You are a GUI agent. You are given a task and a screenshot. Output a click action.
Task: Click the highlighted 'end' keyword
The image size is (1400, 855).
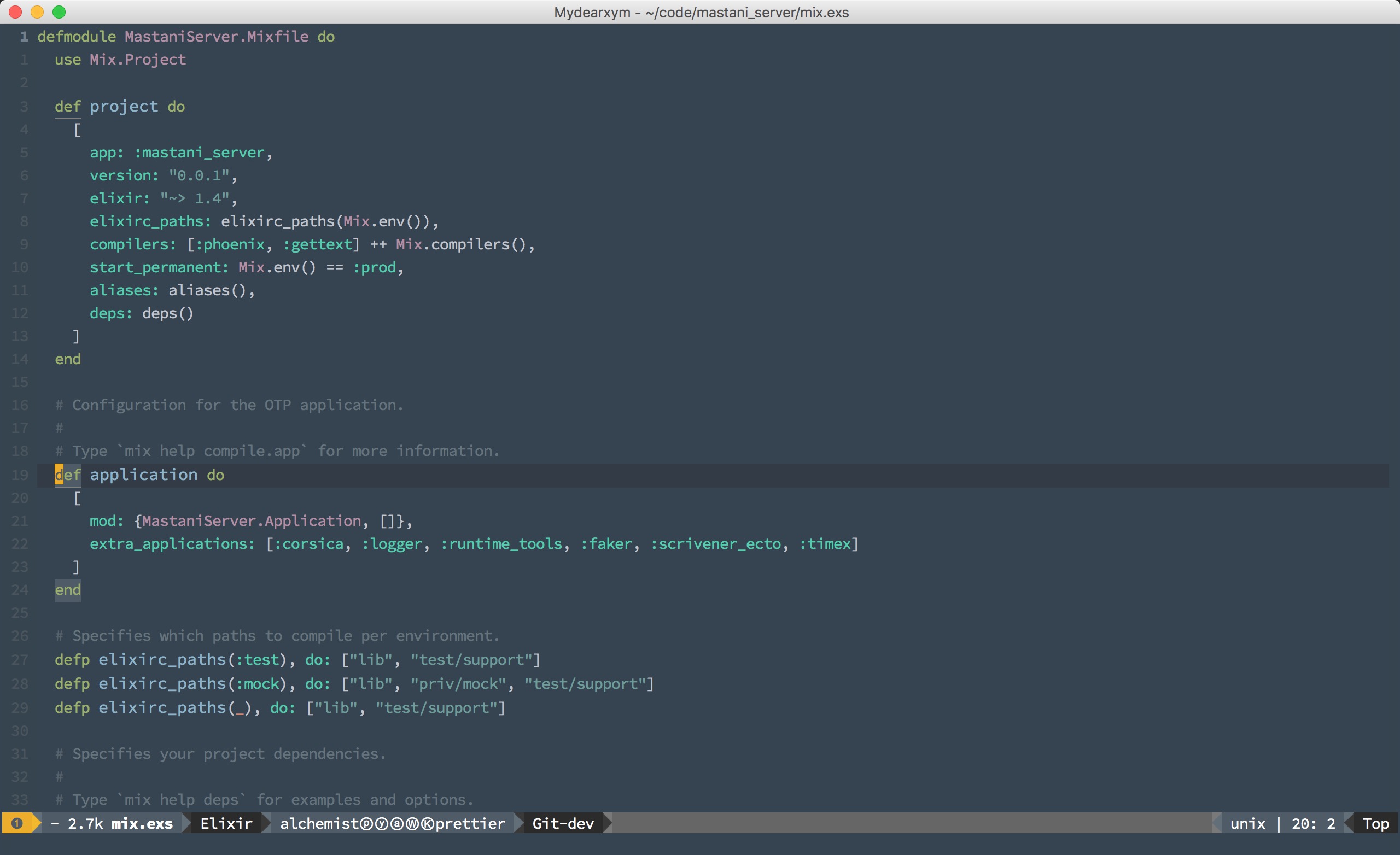(x=68, y=590)
